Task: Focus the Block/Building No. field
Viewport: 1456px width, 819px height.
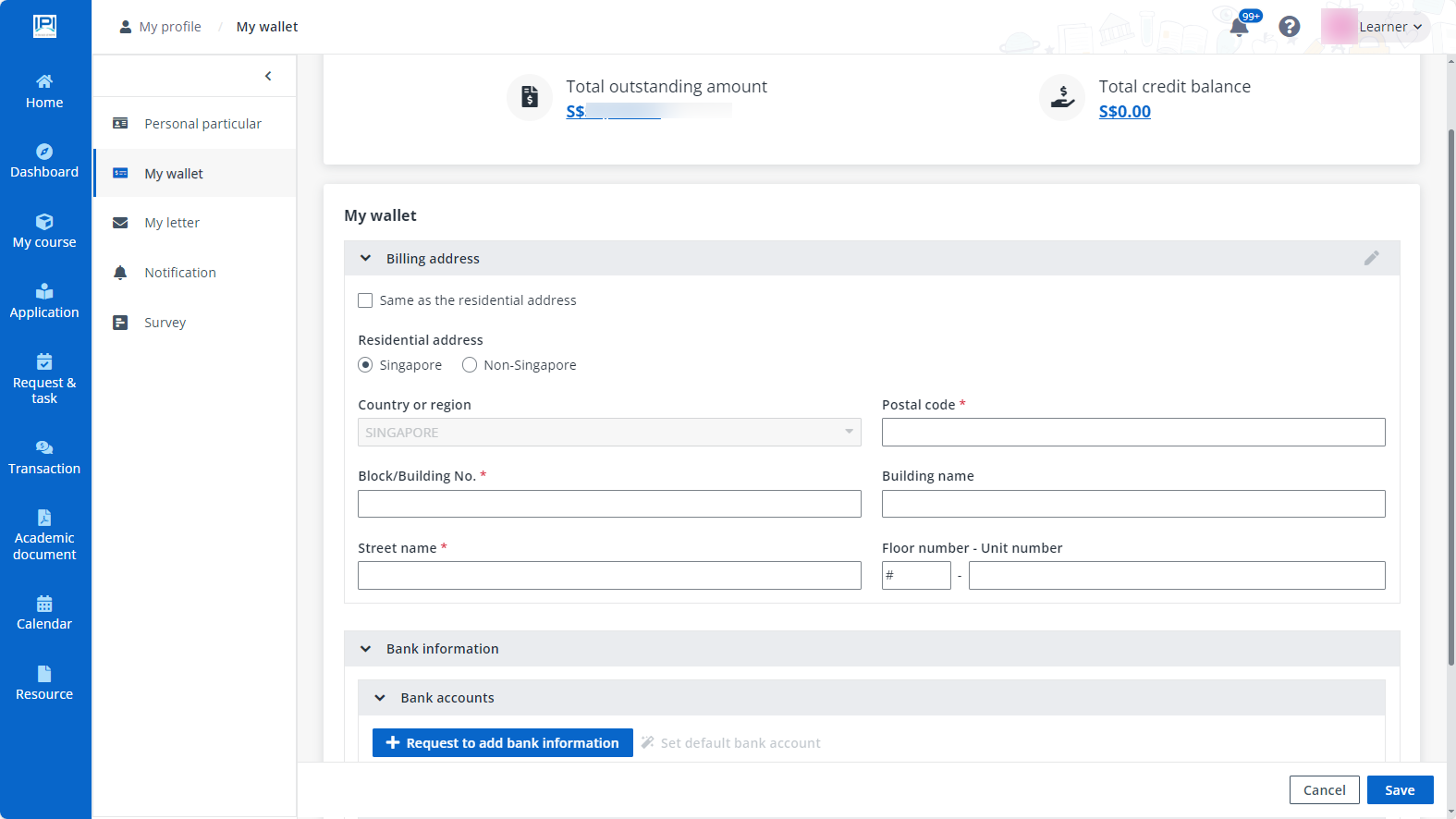Action: coord(609,504)
